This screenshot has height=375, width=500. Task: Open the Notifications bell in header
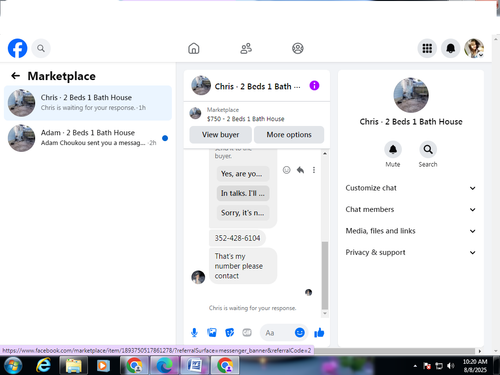coord(451,48)
